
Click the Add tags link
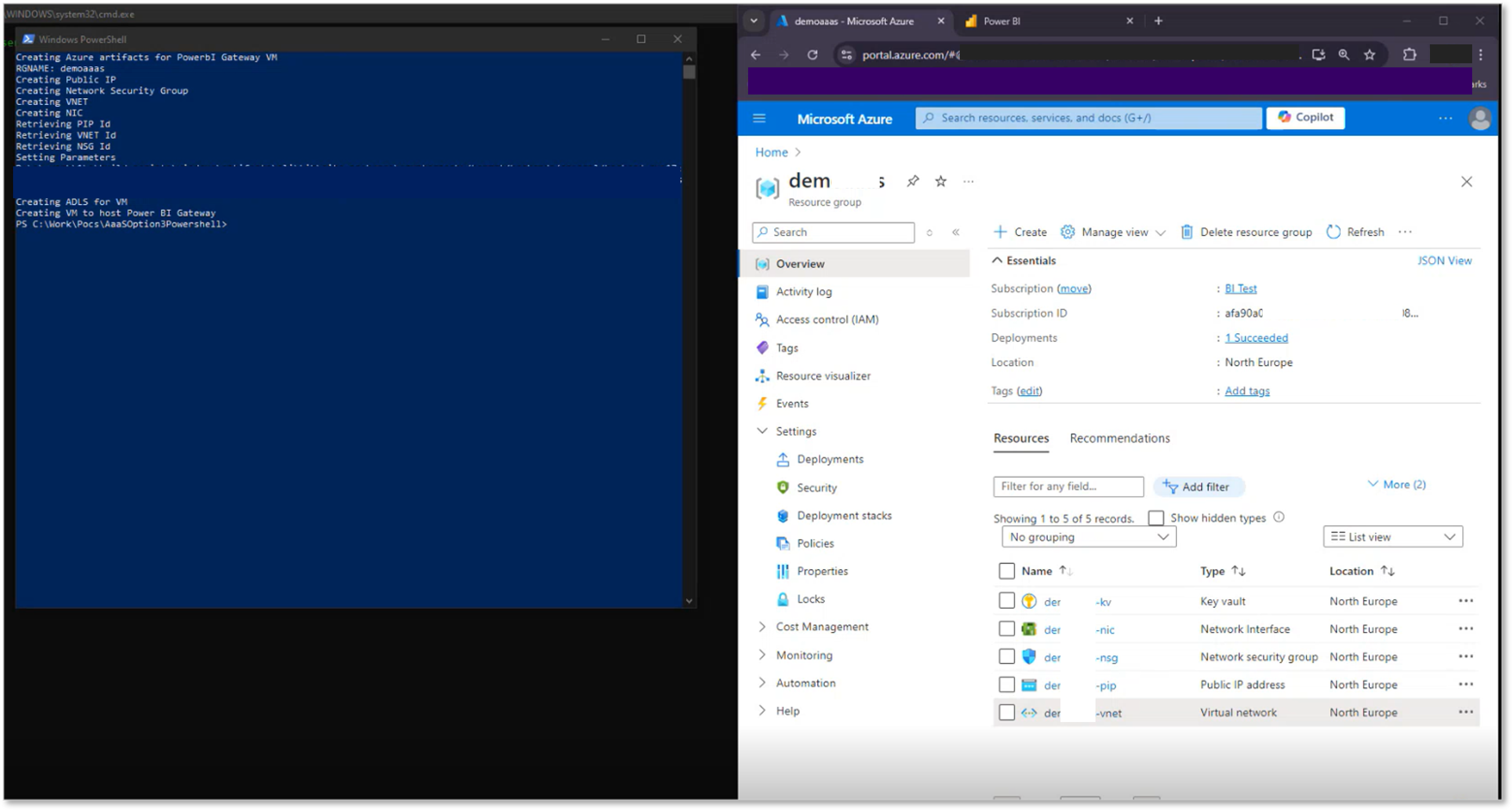point(1247,391)
